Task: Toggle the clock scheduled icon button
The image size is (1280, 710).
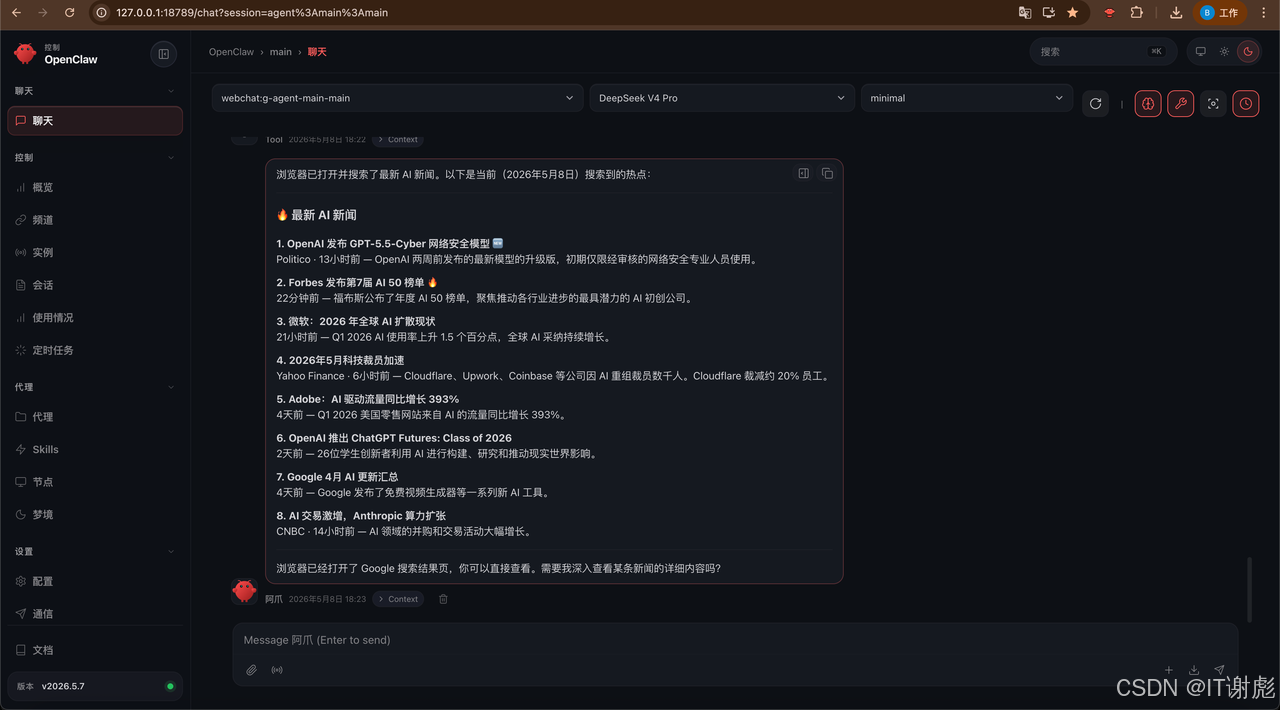Action: tap(1246, 103)
